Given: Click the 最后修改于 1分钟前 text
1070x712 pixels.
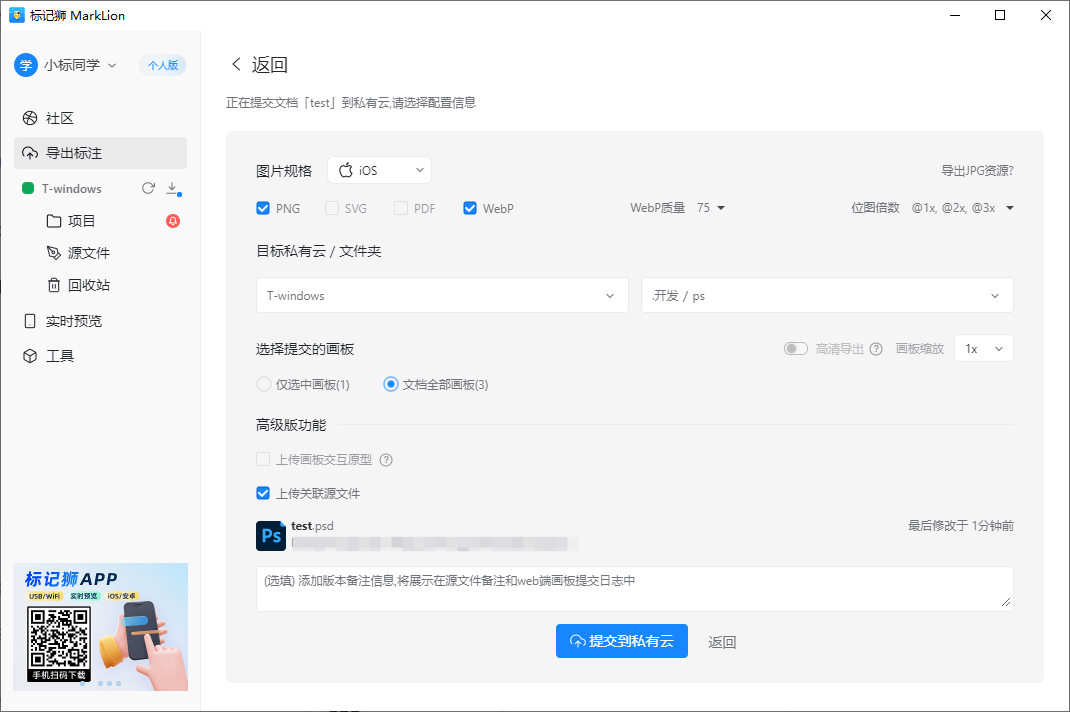Looking at the screenshot, I should click(x=961, y=526).
